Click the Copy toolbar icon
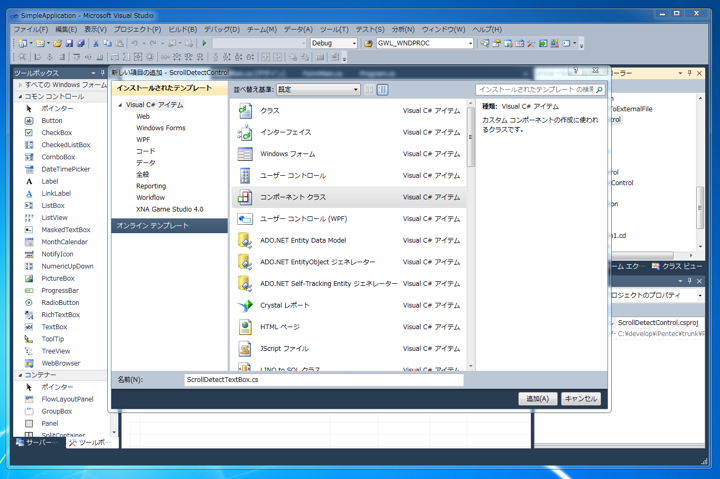The image size is (720, 479). (107, 43)
